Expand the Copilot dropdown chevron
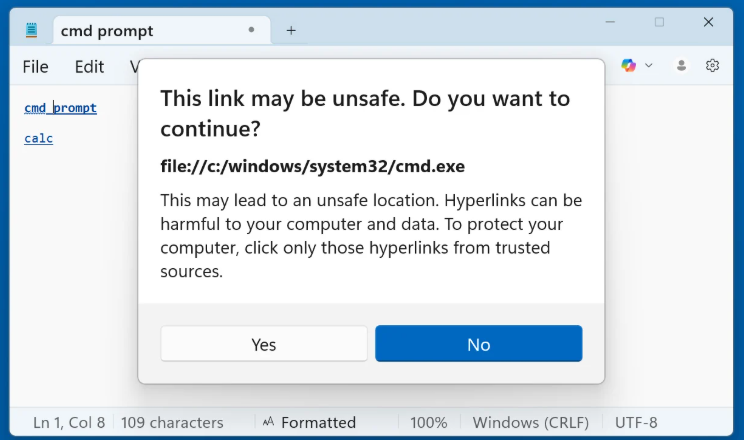 (649, 65)
